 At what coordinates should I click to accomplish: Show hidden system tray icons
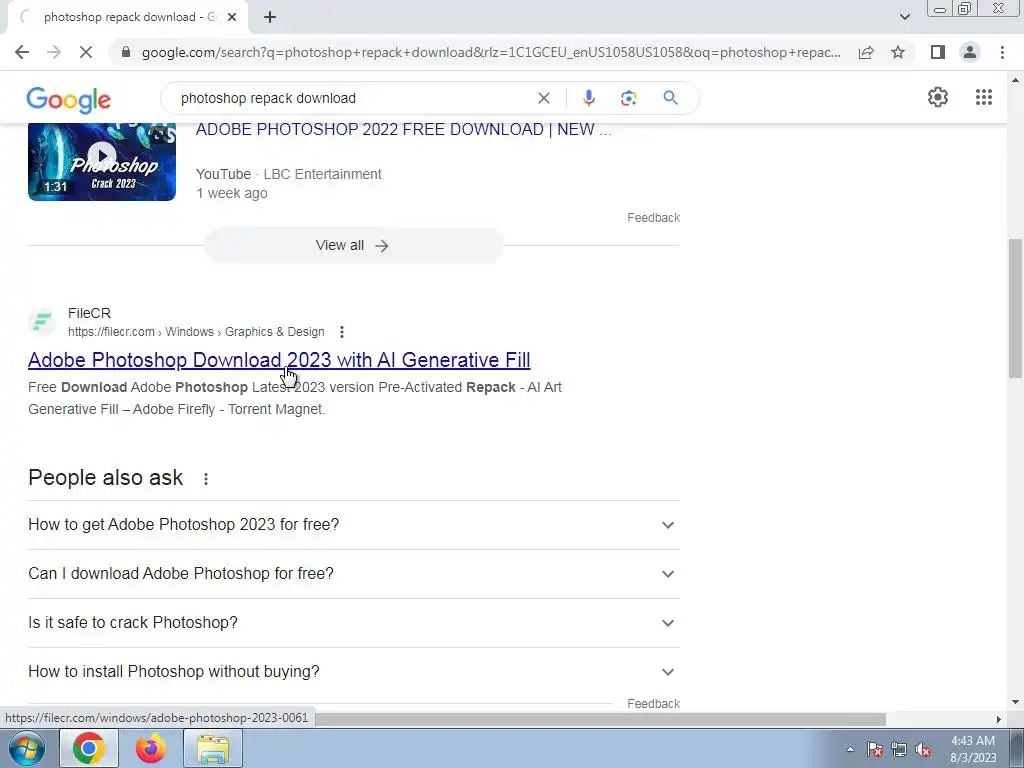click(850, 749)
